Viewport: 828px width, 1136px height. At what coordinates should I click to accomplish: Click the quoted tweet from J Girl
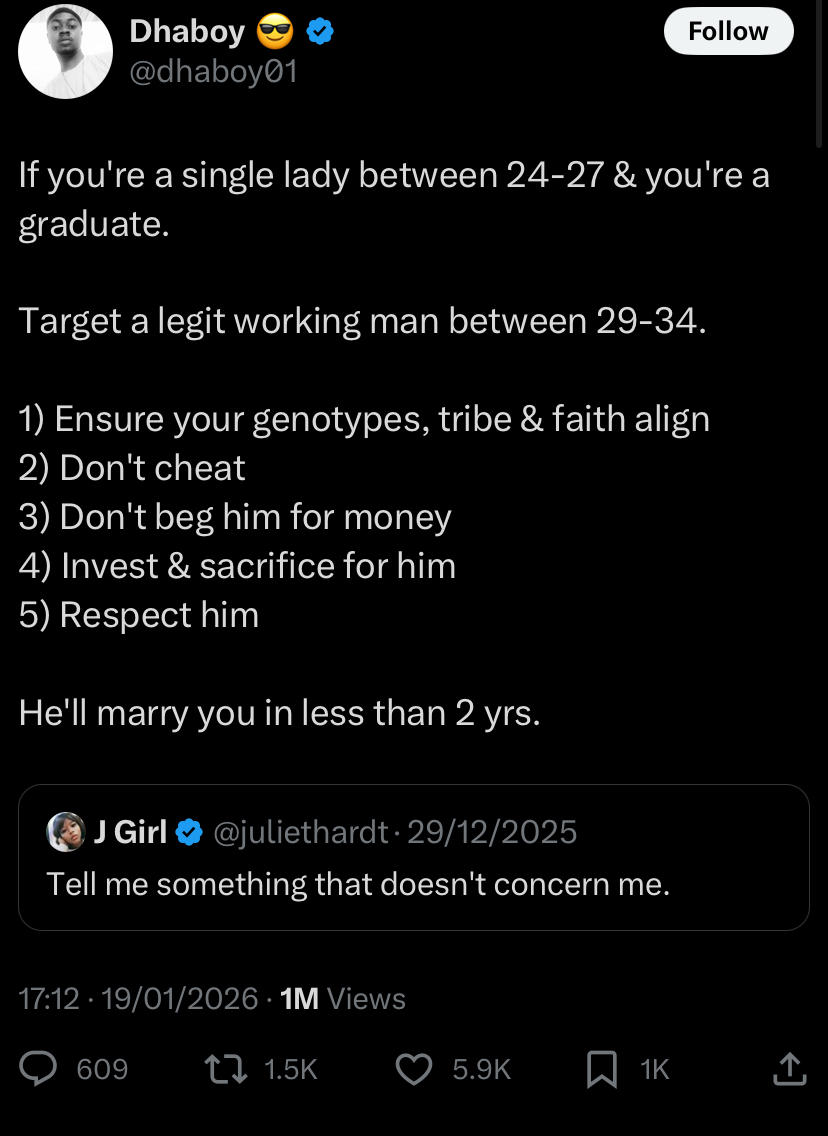414,857
